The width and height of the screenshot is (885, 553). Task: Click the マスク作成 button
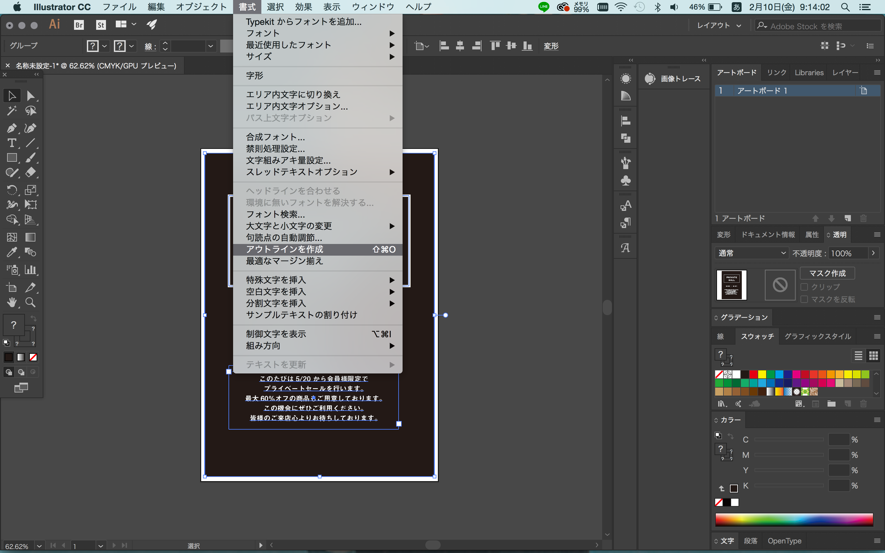(x=827, y=273)
